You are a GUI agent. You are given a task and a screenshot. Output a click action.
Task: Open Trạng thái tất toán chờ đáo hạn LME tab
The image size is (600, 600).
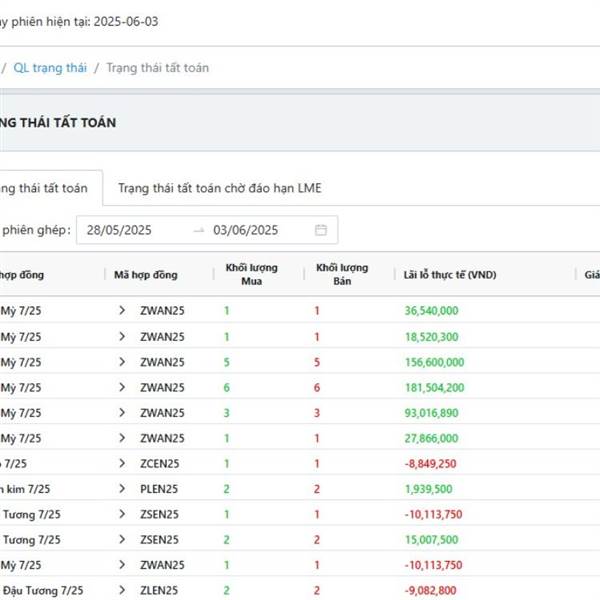pyautogui.click(x=219, y=188)
